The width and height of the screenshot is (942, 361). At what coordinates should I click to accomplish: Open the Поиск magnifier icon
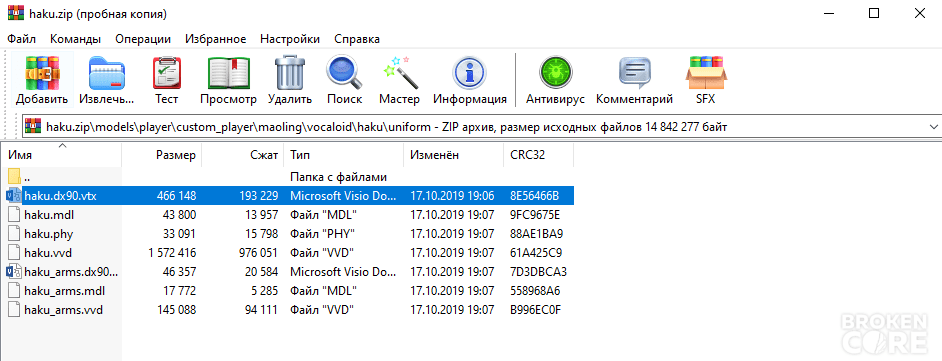[345, 73]
